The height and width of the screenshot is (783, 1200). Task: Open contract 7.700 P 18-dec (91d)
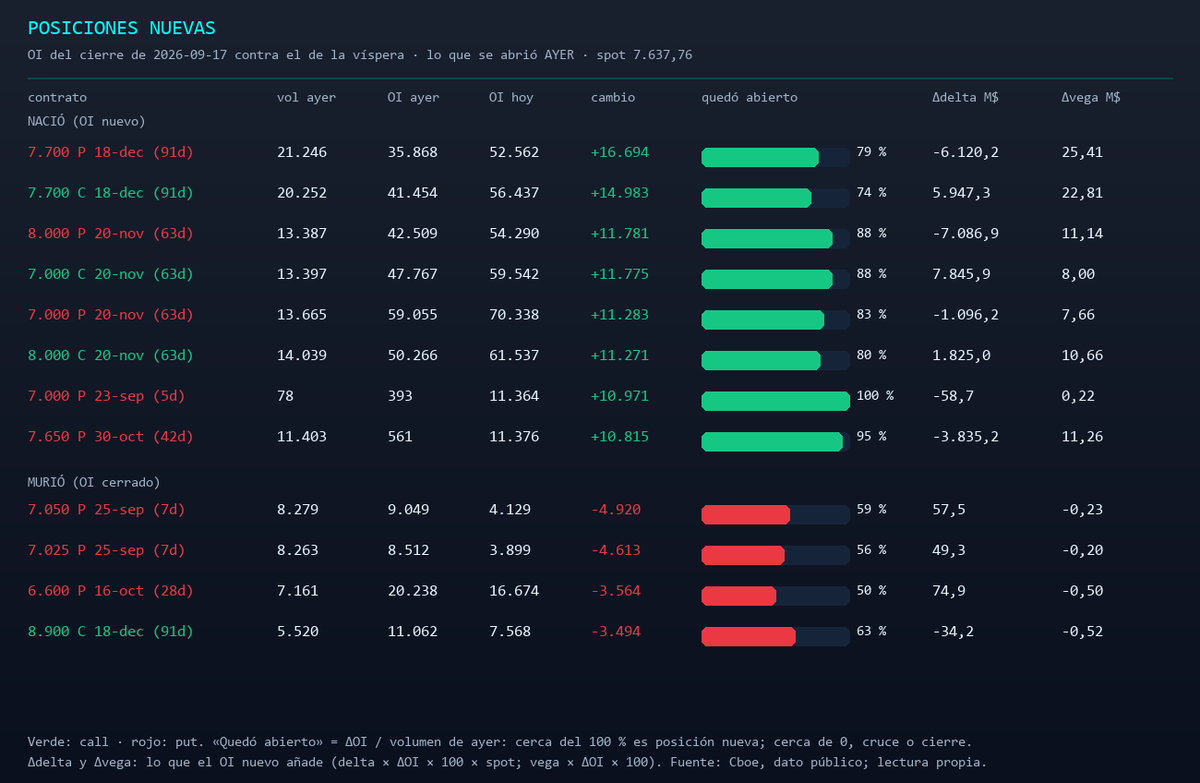110,153
